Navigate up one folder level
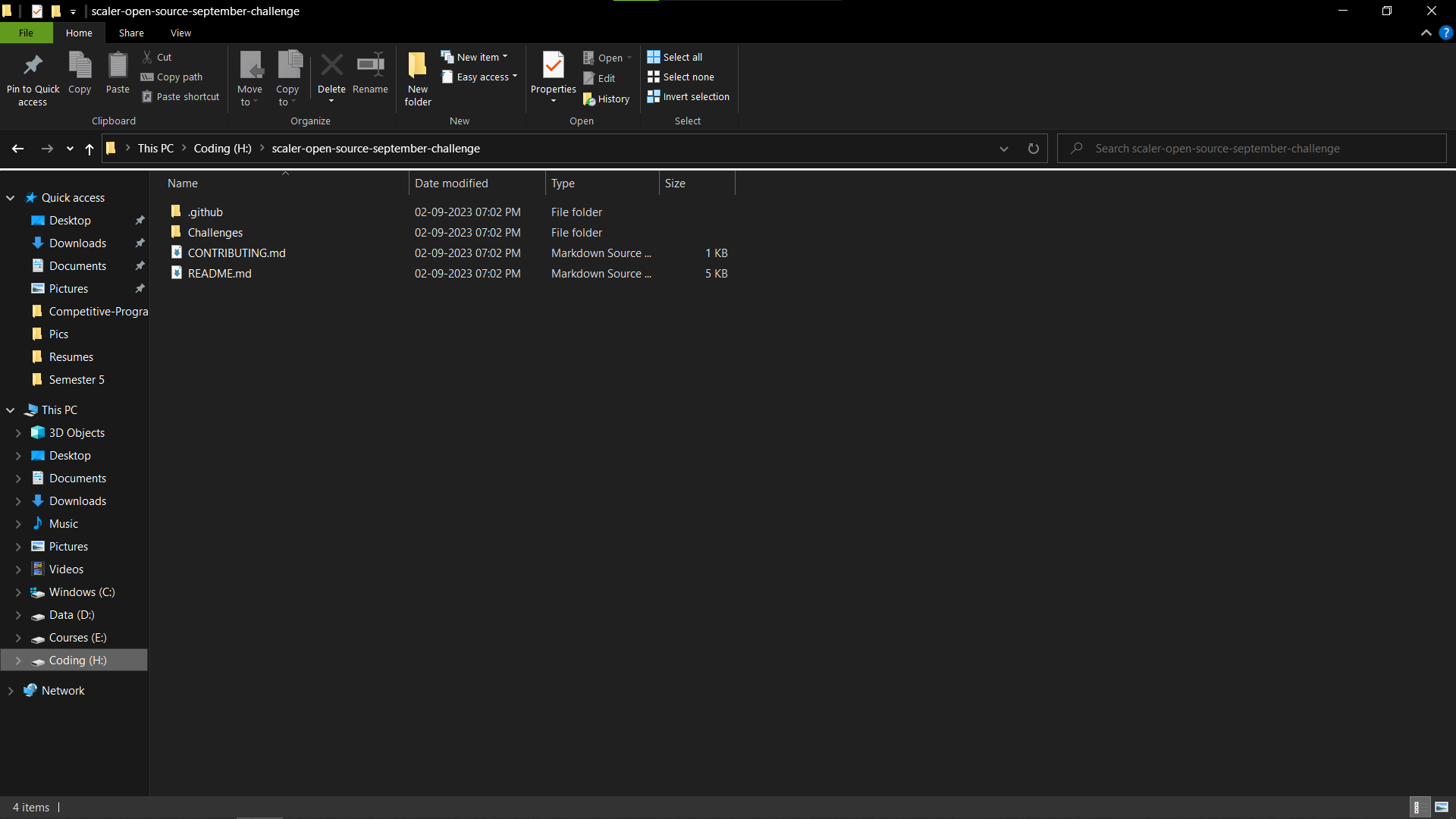The height and width of the screenshot is (819, 1456). (89, 149)
